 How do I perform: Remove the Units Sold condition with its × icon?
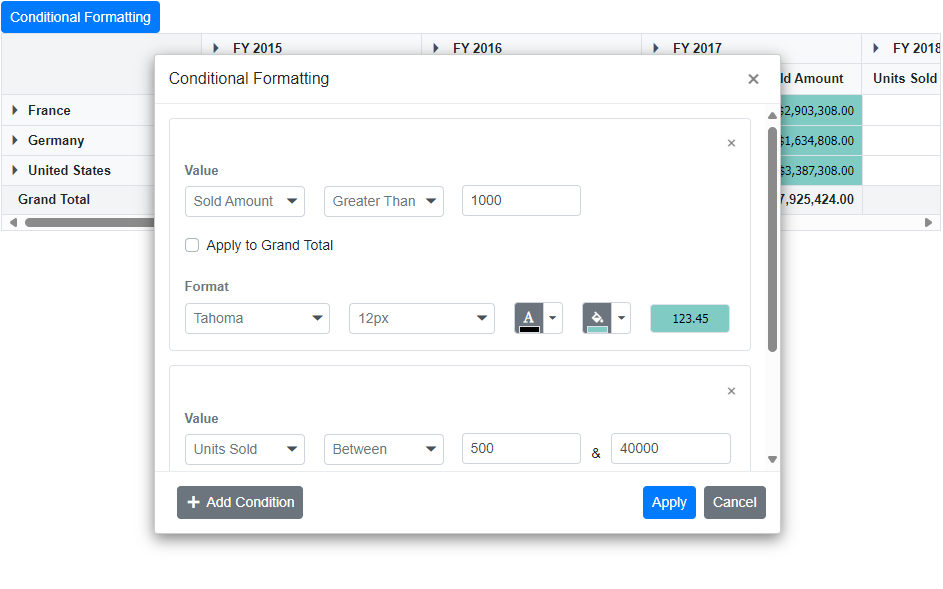click(731, 391)
